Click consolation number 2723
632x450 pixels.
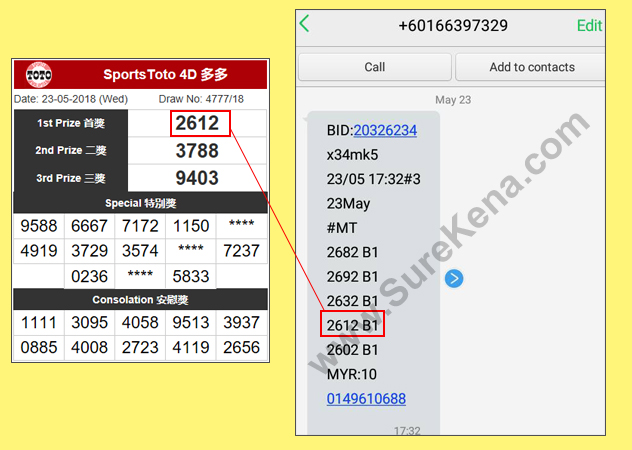pos(140,348)
